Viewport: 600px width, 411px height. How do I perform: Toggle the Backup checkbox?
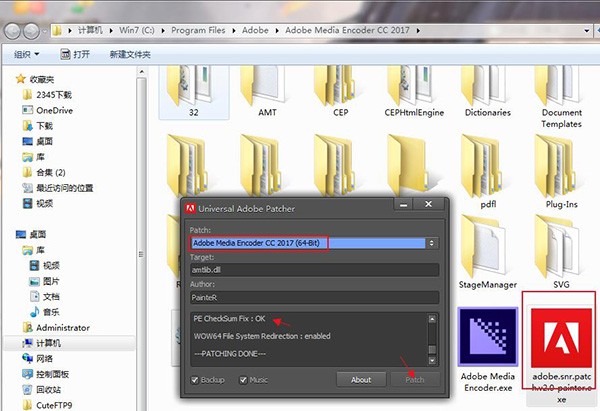click(195, 380)
